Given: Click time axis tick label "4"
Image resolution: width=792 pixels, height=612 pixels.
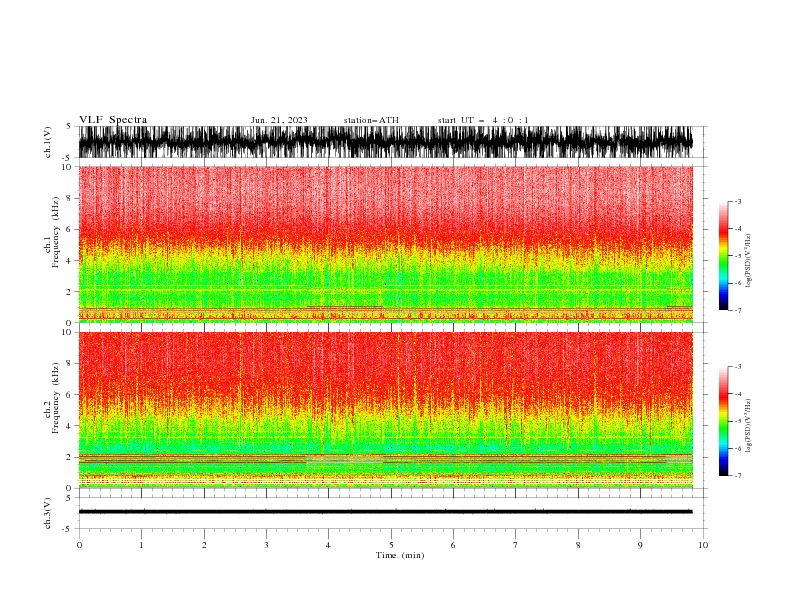Looking at the screenshot, I should 328,545.
